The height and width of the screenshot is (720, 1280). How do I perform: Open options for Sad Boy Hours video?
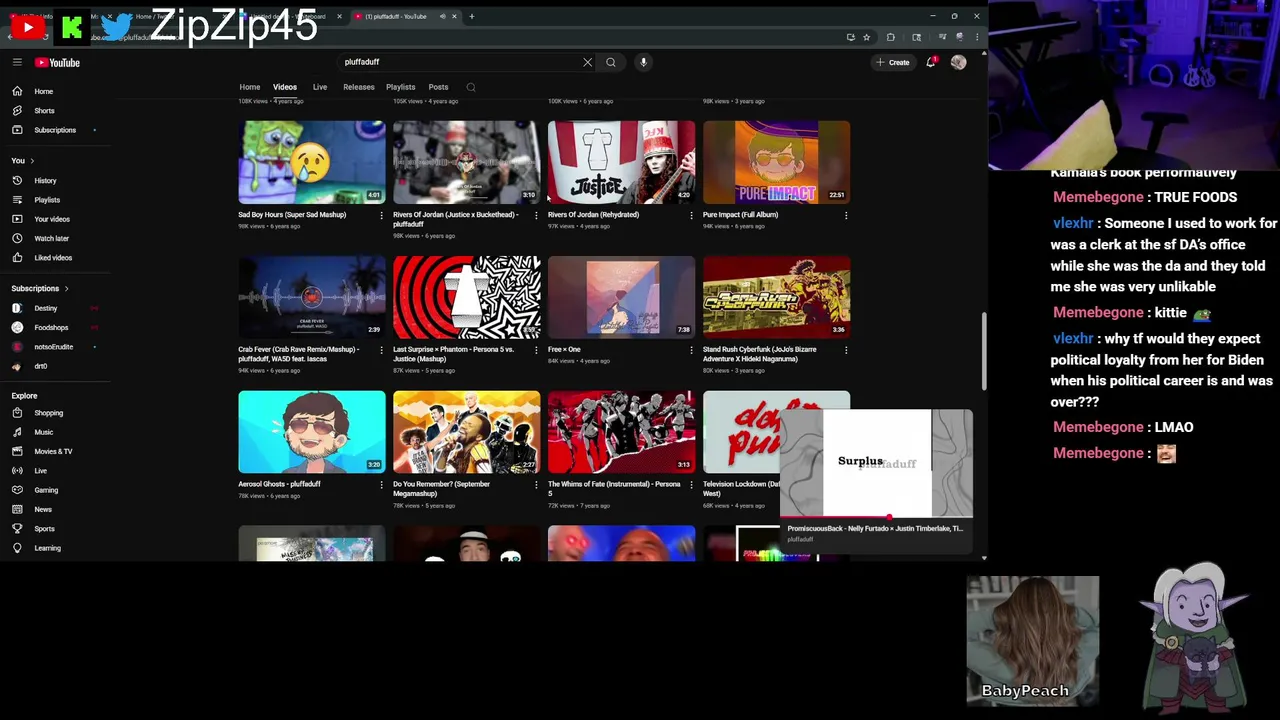(381, 215)
